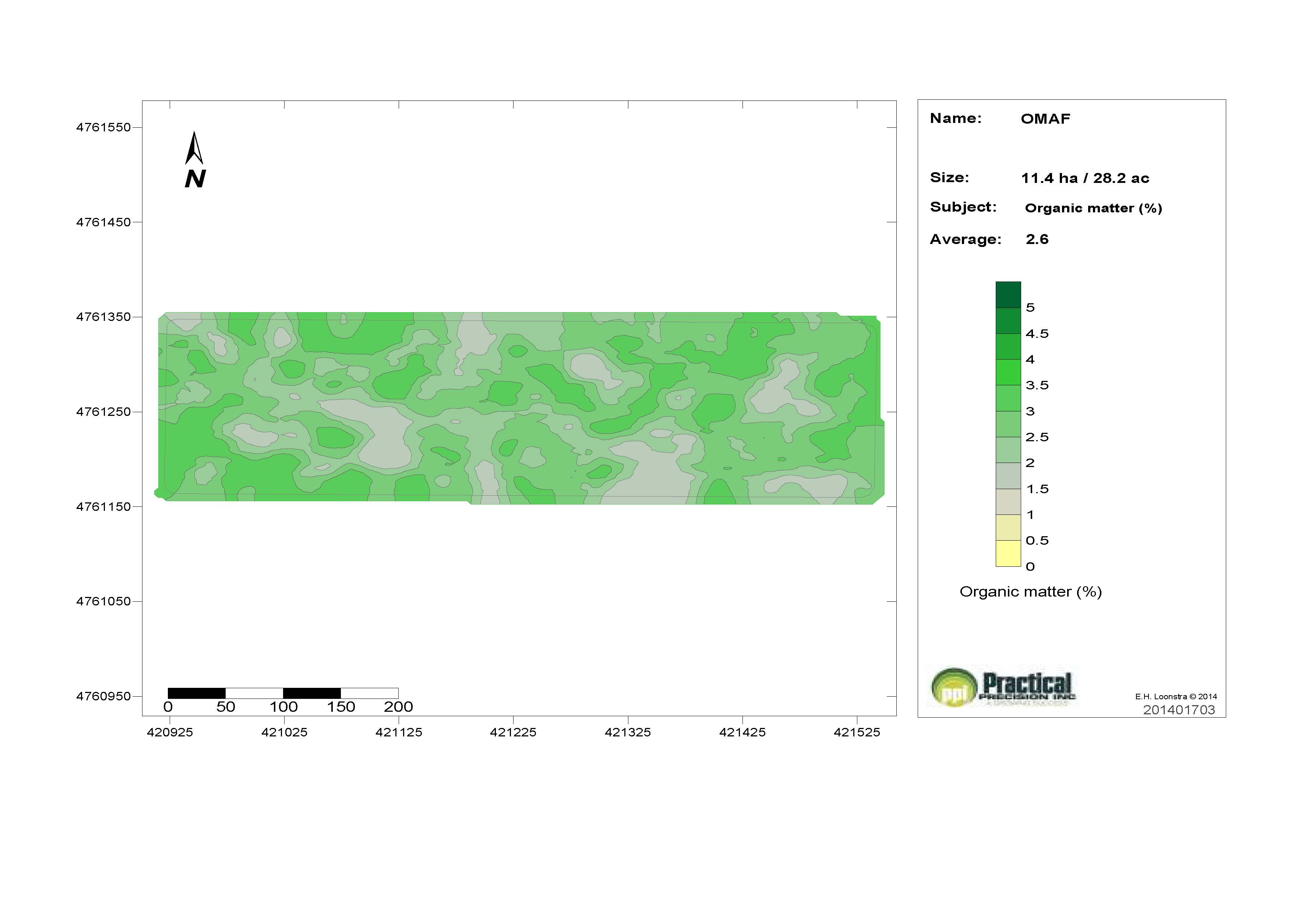The height and width of the screenshot is (923, 1316).
Task: Select the legend swatch between 1.5 and 2
Action: coord(1008,475)
